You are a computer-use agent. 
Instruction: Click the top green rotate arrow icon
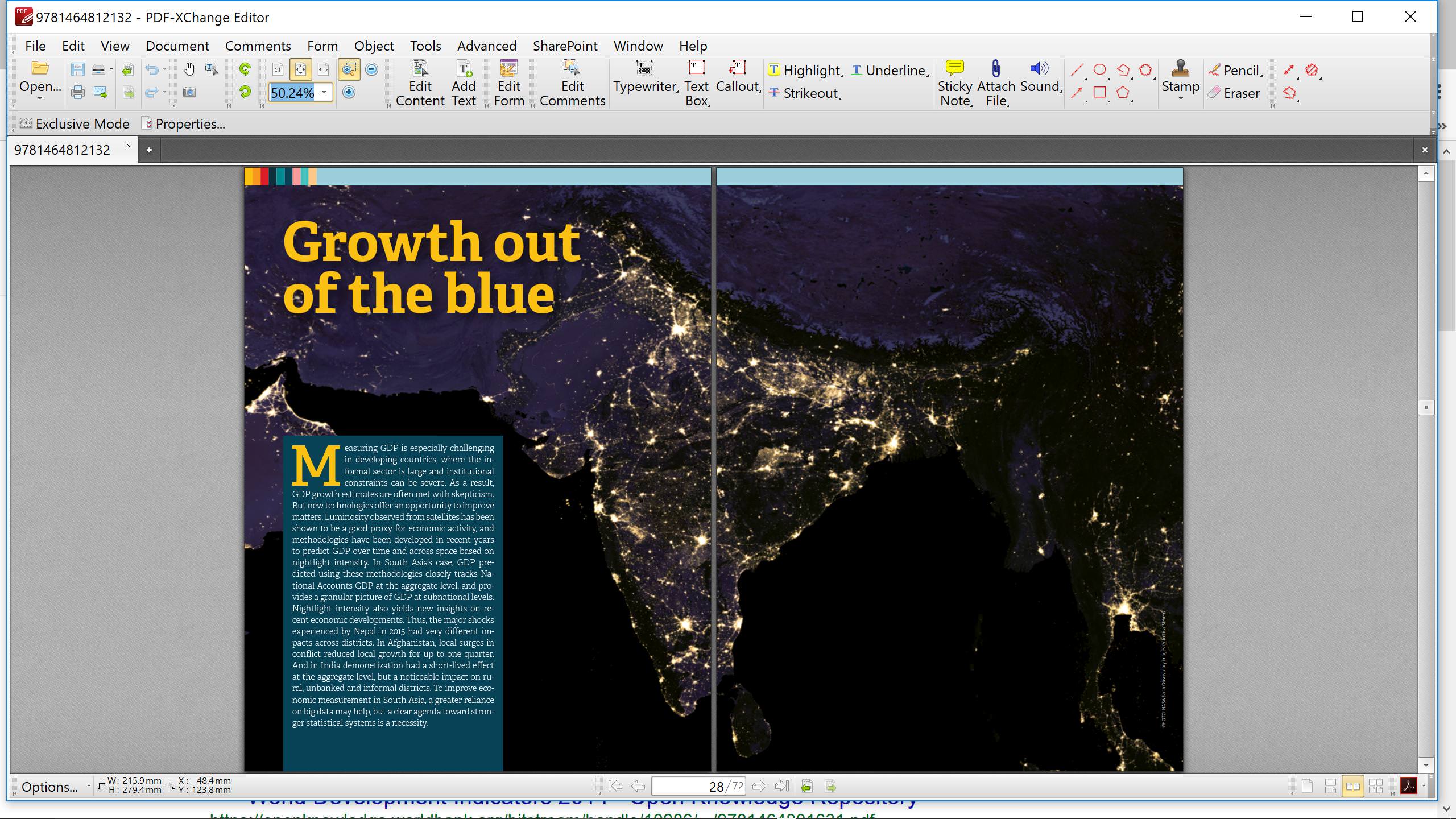coord(245,69)
